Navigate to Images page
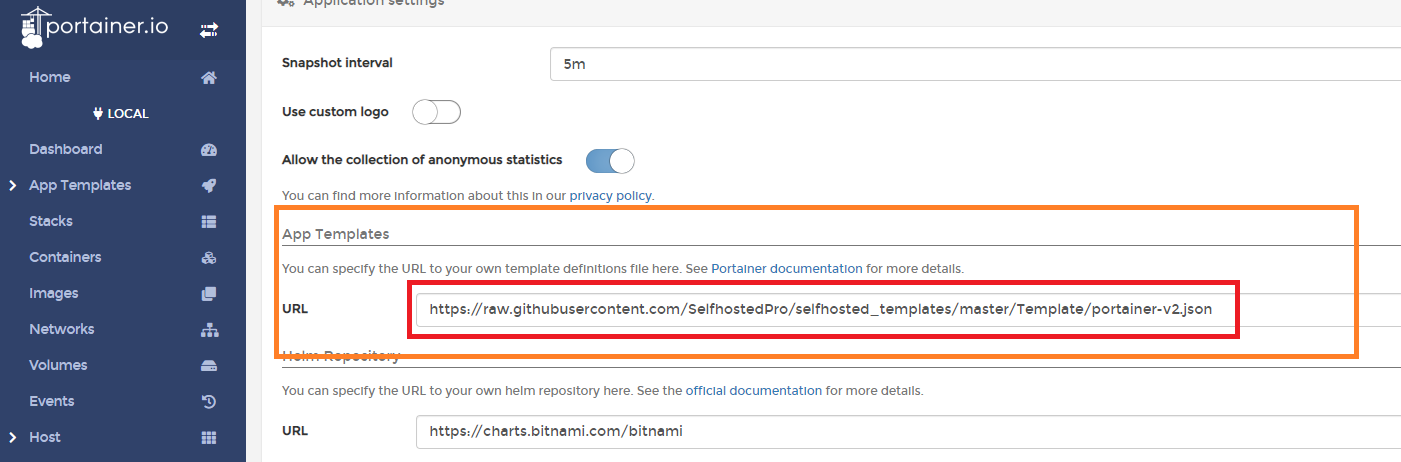Viewport: 1401px width, 462px height. click(54, 293)
